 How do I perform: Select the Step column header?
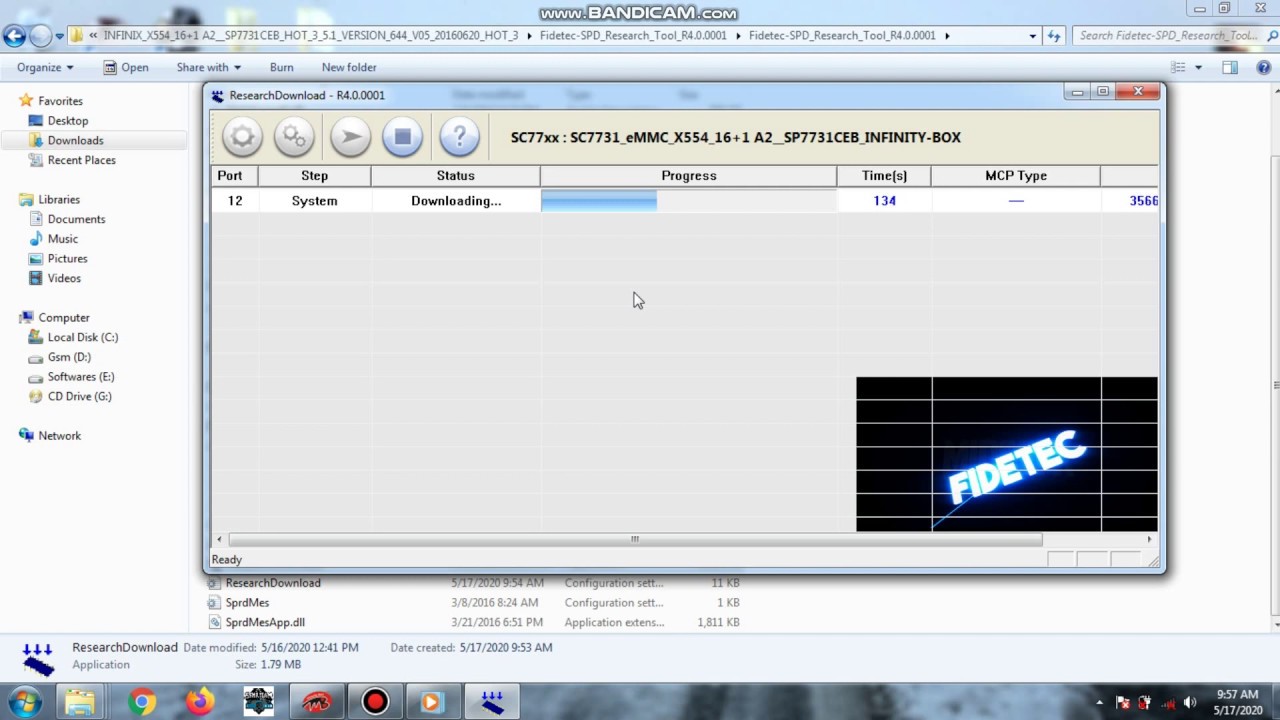tap(314, 176)
